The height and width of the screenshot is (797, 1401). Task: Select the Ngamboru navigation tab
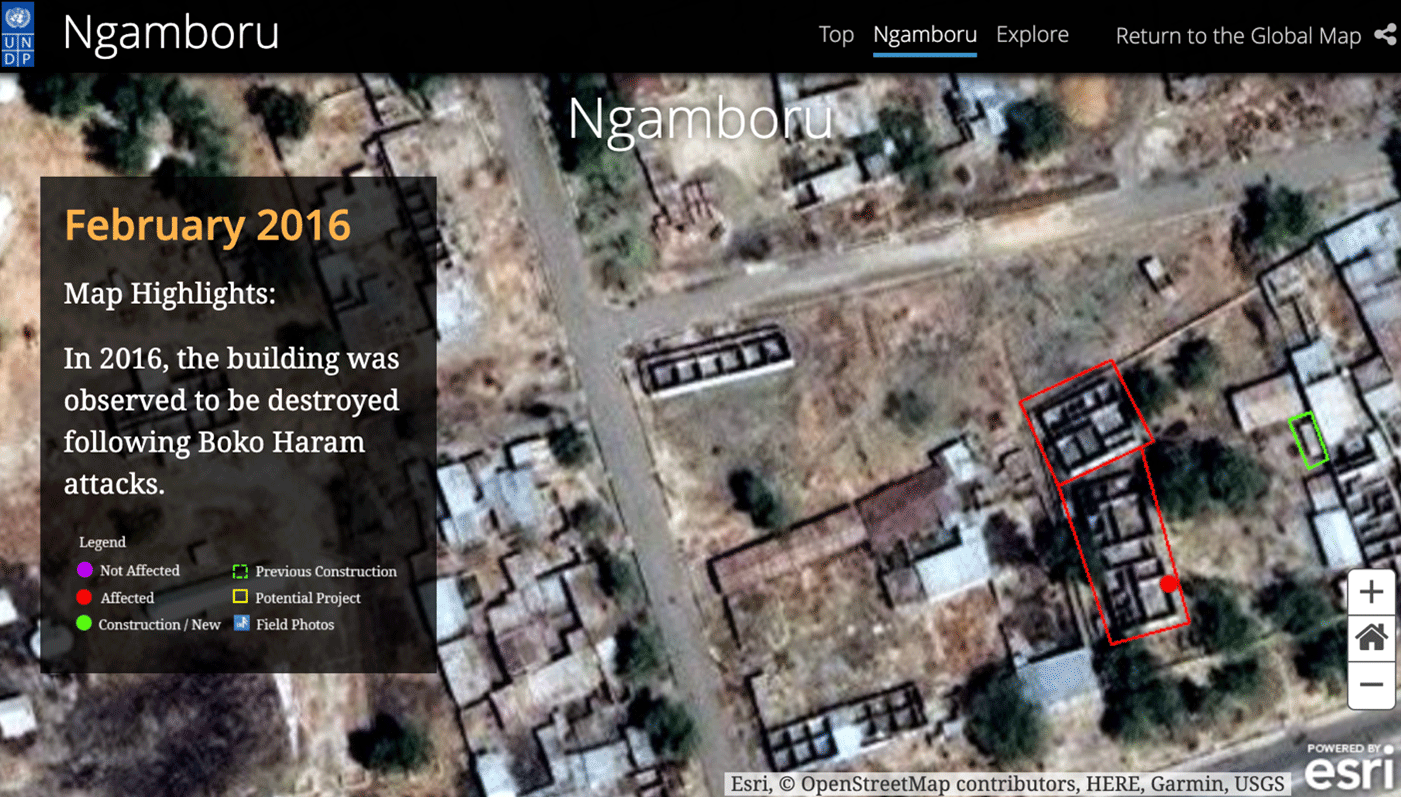924,35
